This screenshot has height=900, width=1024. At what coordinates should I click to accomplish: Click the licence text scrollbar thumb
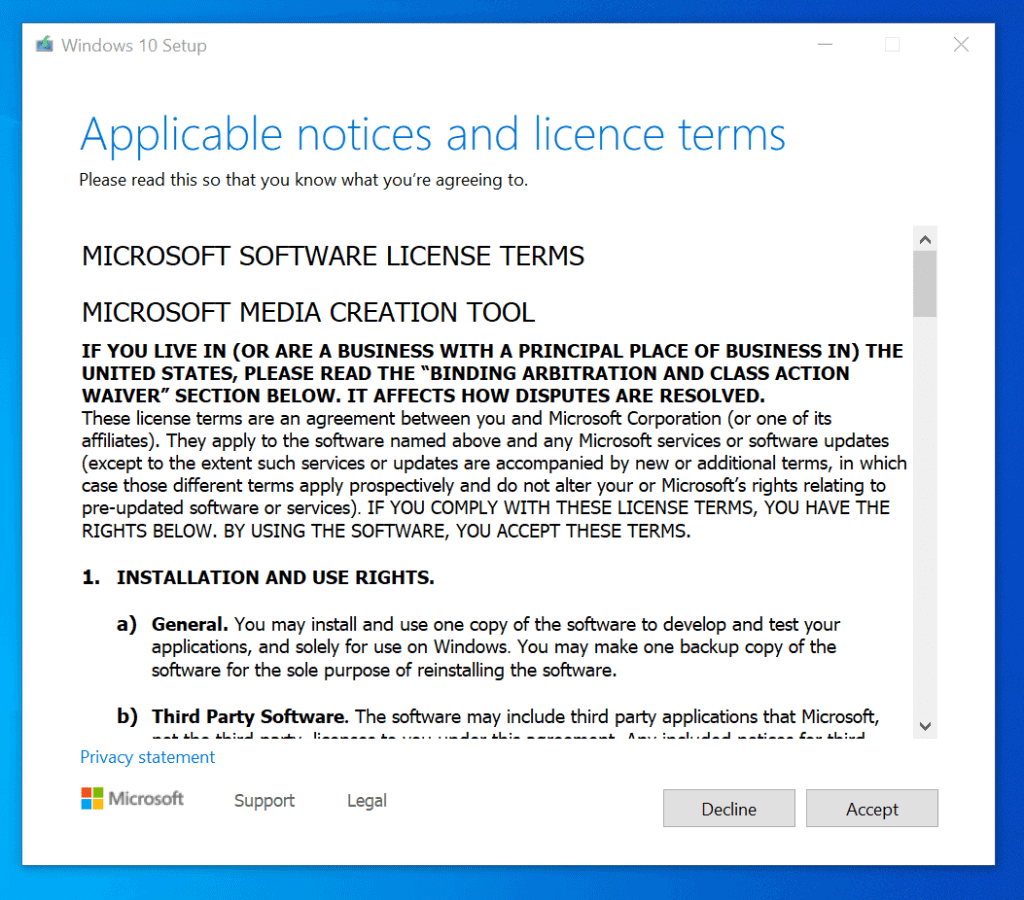click(925, 284)
